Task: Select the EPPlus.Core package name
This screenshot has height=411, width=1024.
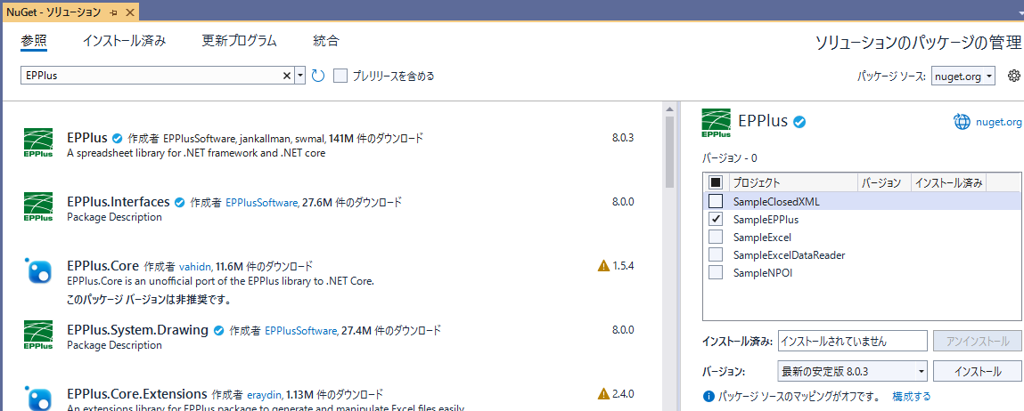Action: click(x=103, y=267)
